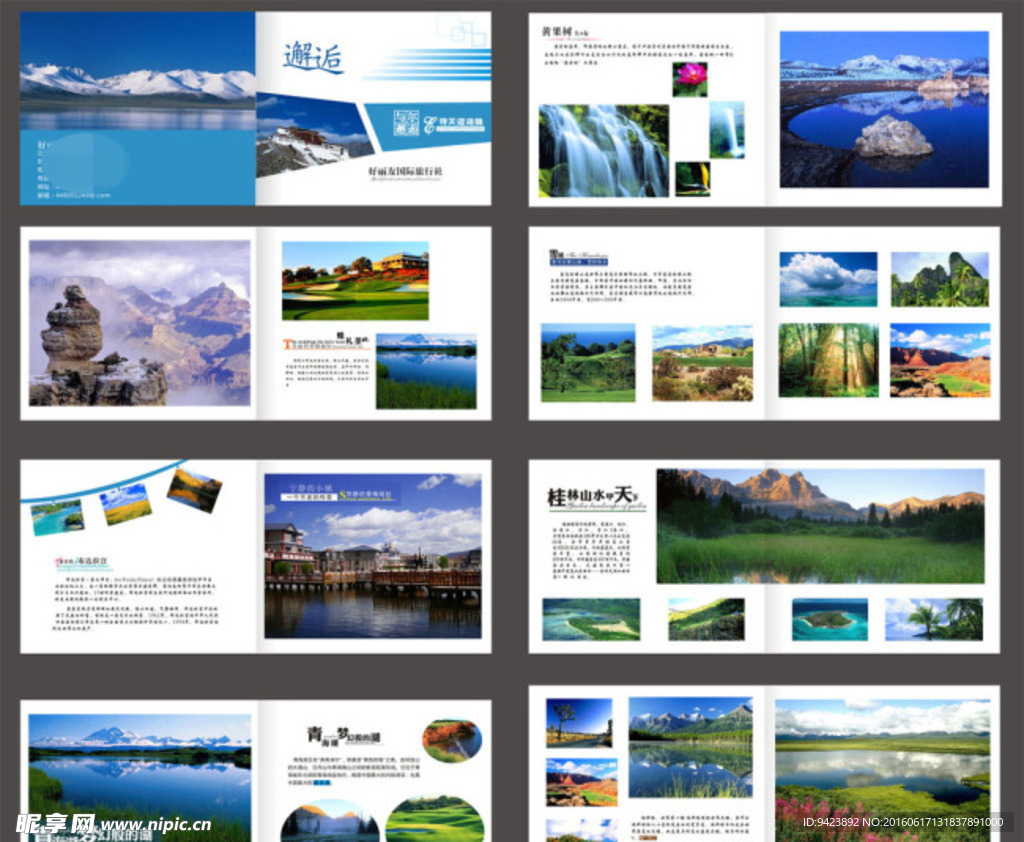Click the 邂逅 cover title
This screenshot has width=1024, height=842.
pyautogui.click(x=313, y=57)
